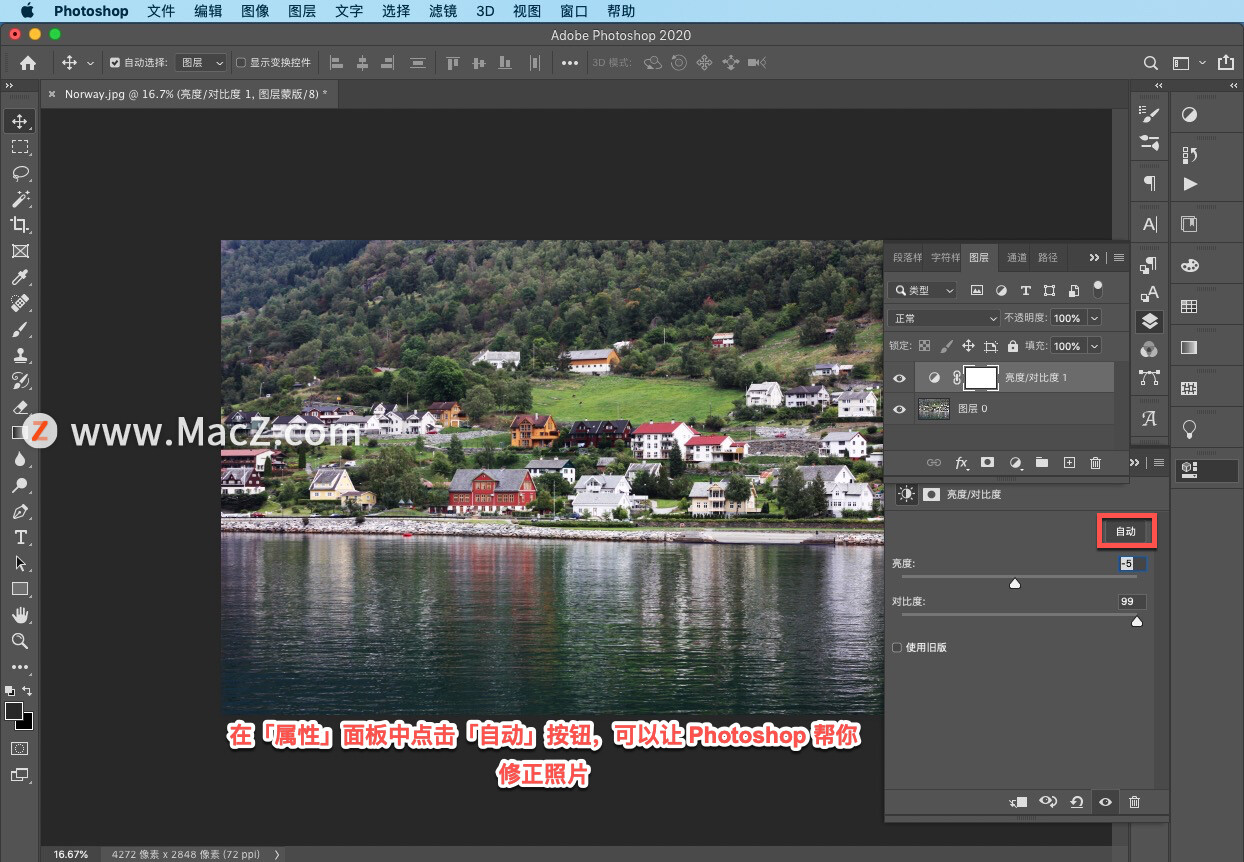Enable the 使用旧版 checkbox
This screenshot has height=862, width=1244.
click(897, 647)
